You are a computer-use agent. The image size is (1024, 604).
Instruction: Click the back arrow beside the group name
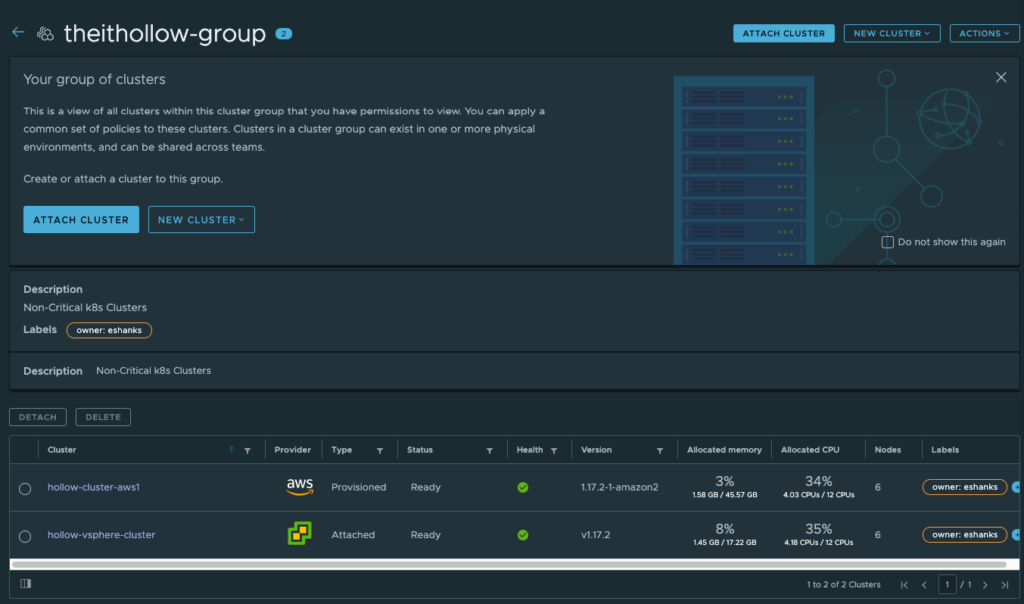[17, 33]
